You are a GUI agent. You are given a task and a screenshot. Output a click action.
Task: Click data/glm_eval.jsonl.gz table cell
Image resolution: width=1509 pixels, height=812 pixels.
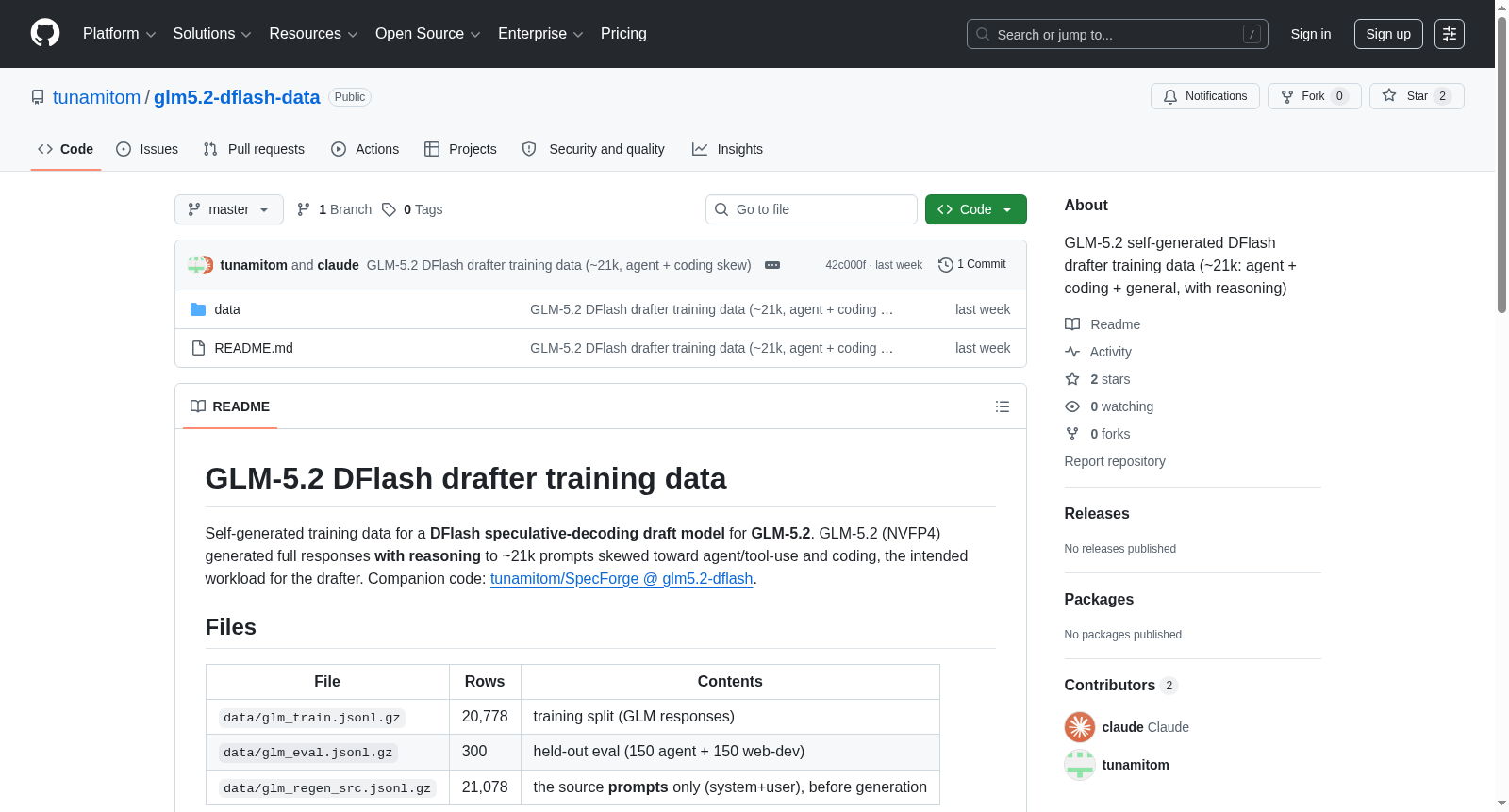point(327,752)
